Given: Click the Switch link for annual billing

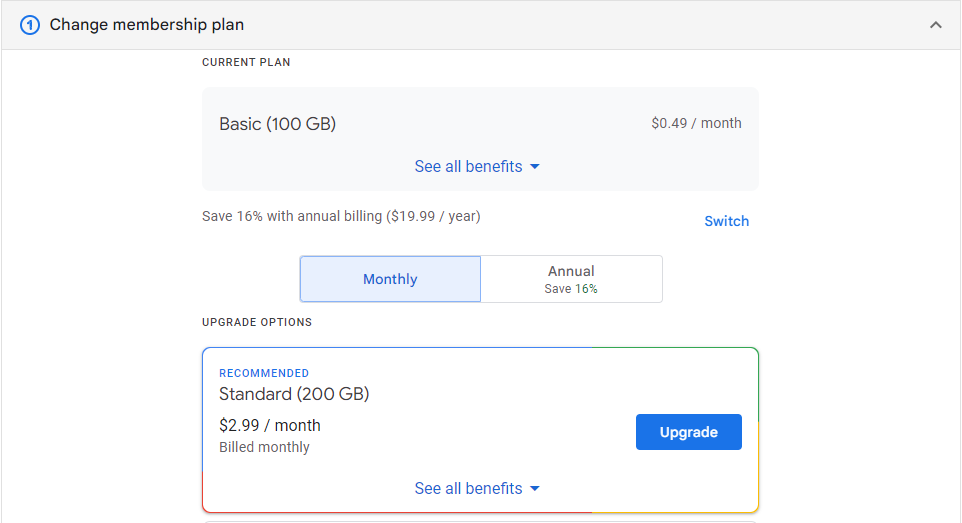Looking at the screenshot, I should point(726,221).
